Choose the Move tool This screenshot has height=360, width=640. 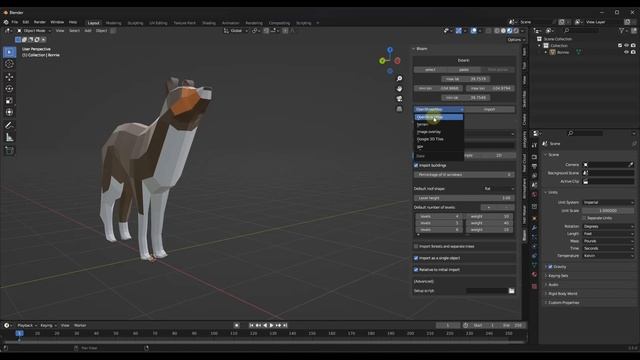[9, 77]
